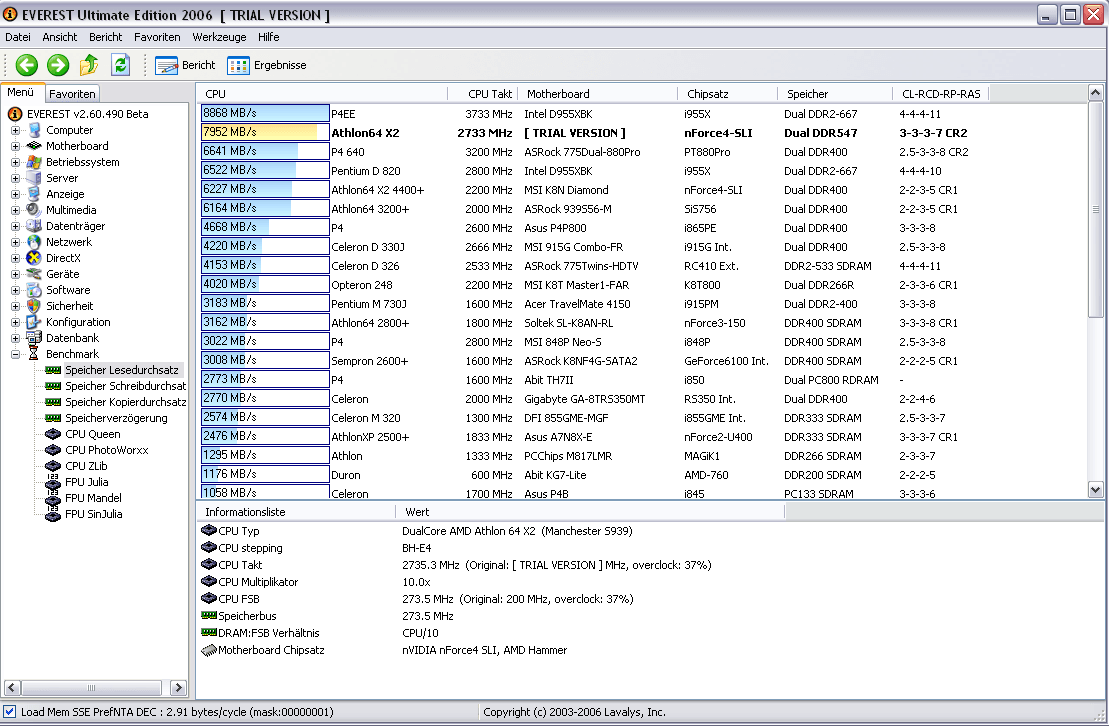Select the Multimedia speaker icon
This screenshot has width=1109, height=726.
click(x=34, y=209)
